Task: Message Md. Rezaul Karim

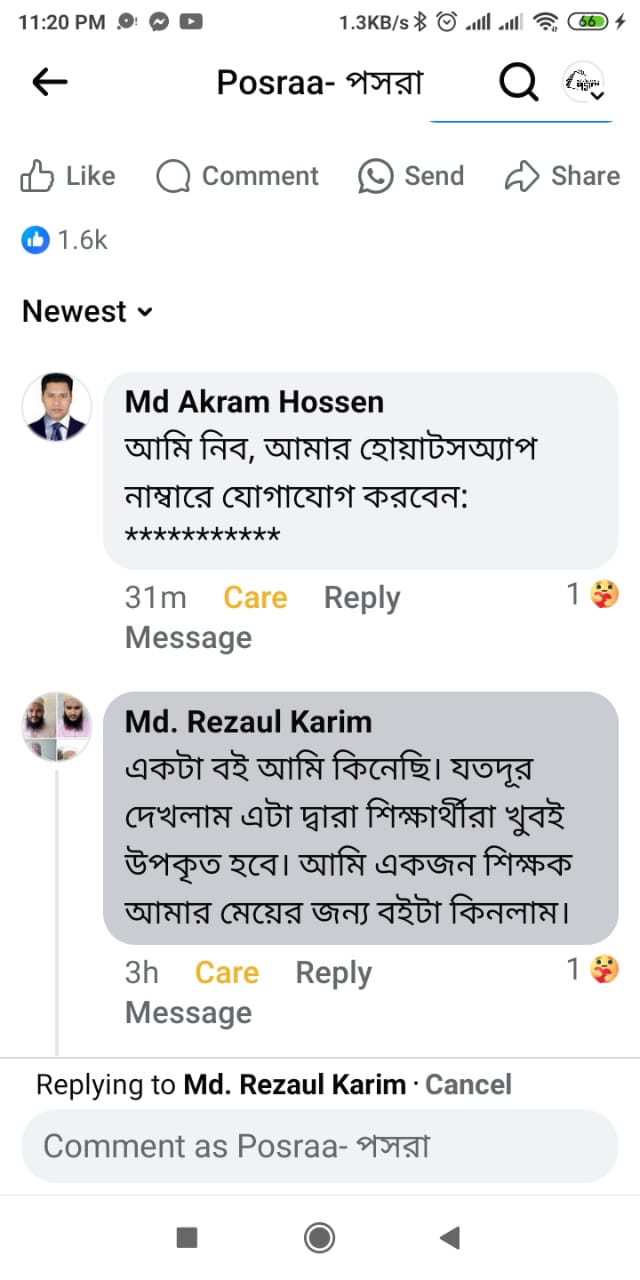Action: [188, 1013]
